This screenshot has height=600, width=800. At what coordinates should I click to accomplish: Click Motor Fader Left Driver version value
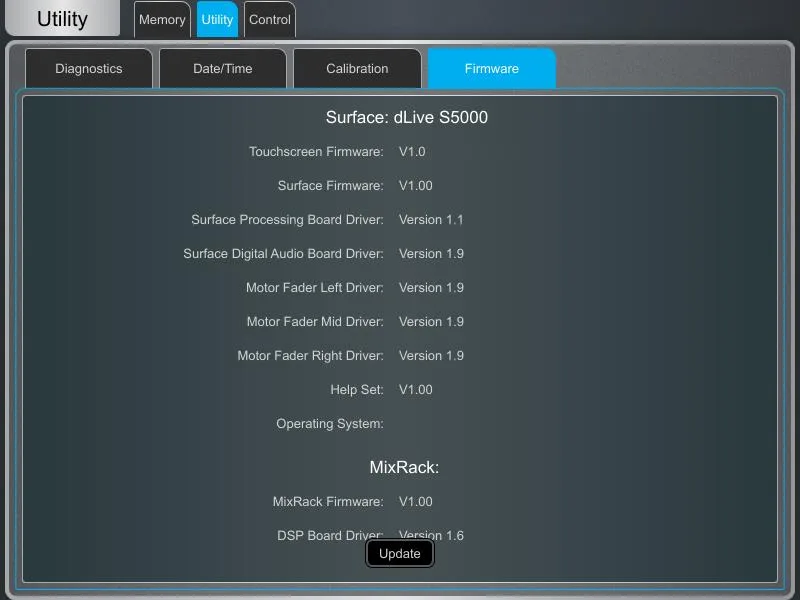tap(431, 288)
